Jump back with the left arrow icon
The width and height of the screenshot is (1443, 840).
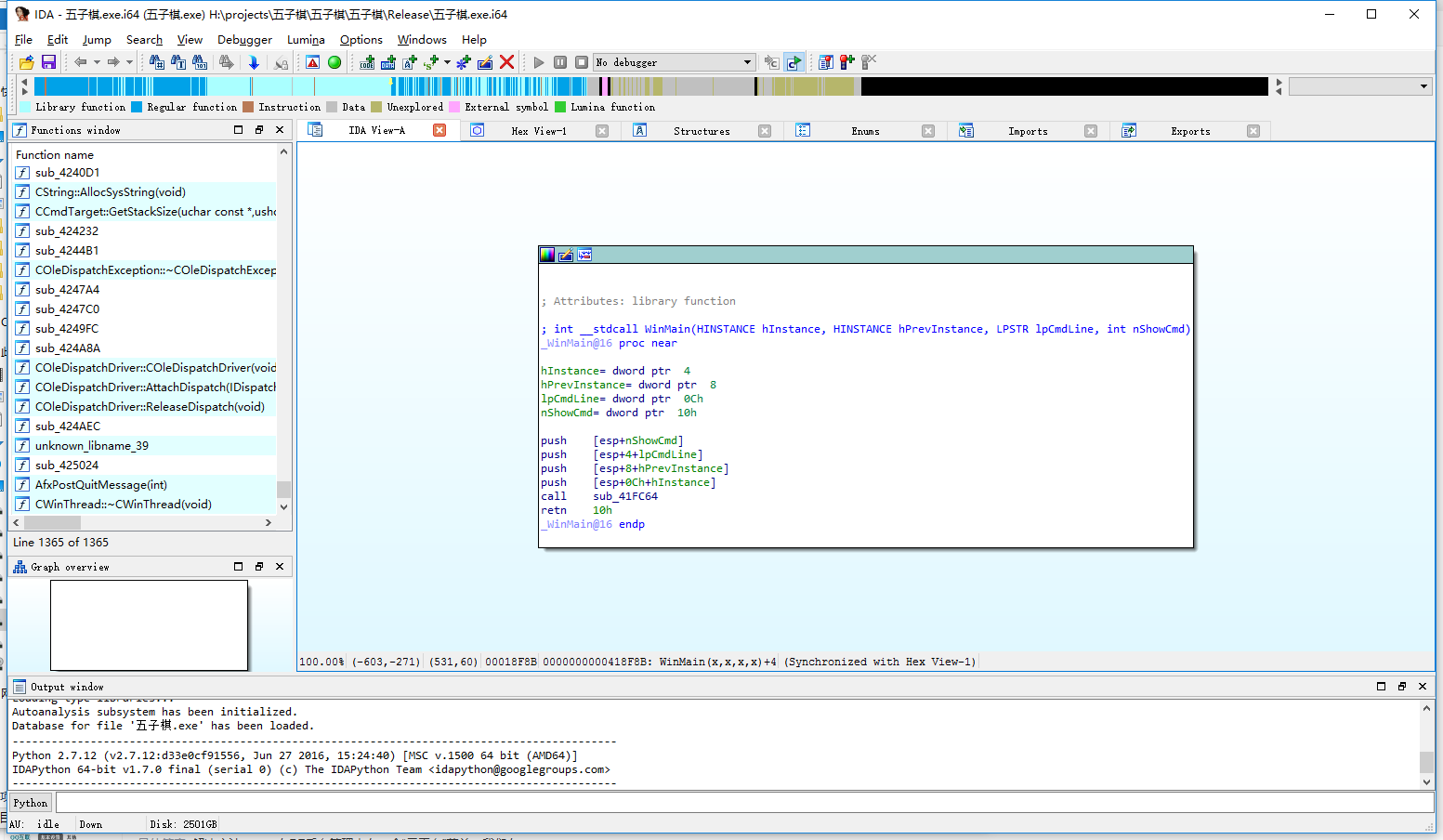pyautogui.click(x=81, y=62)
